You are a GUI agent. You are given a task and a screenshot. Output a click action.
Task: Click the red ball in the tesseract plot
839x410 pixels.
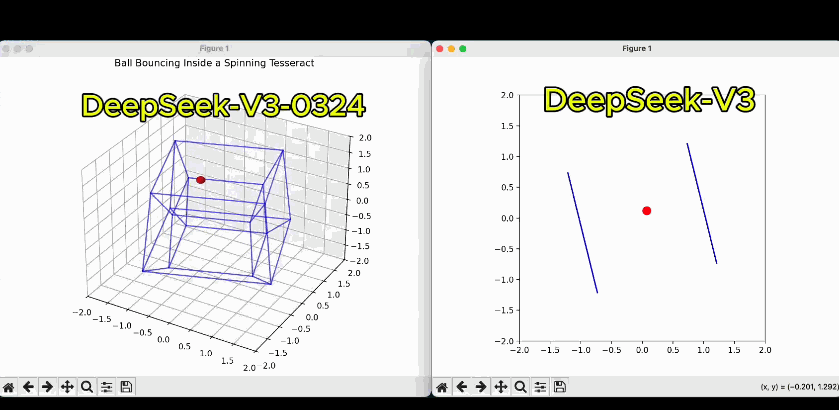pyautogui.click(x=201, y=180)
